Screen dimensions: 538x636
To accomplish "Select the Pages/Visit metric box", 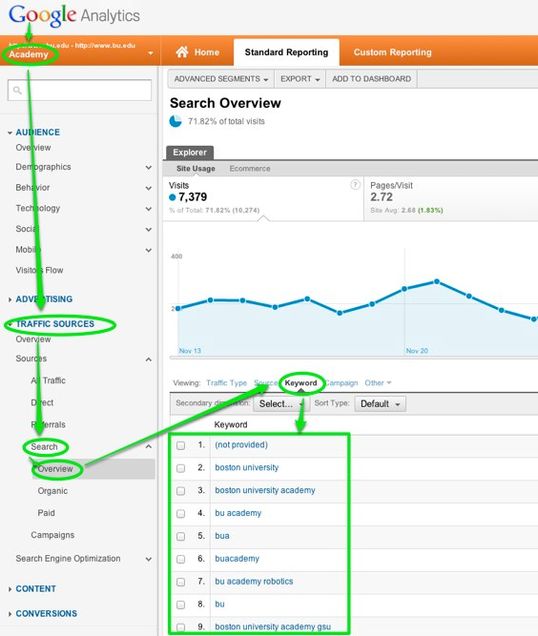I will tap(450, 198).
